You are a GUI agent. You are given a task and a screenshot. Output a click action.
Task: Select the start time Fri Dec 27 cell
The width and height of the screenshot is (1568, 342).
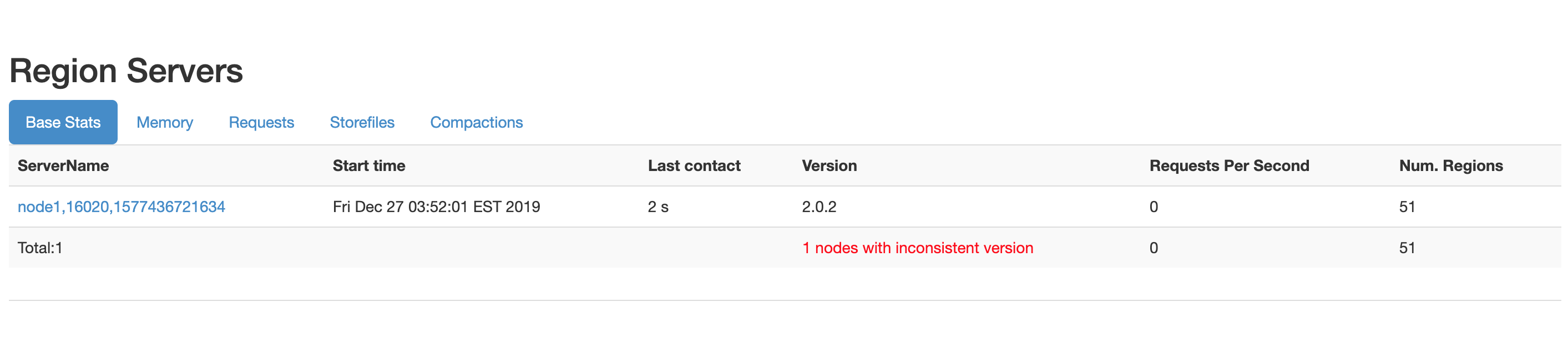[x=437, y=207]
